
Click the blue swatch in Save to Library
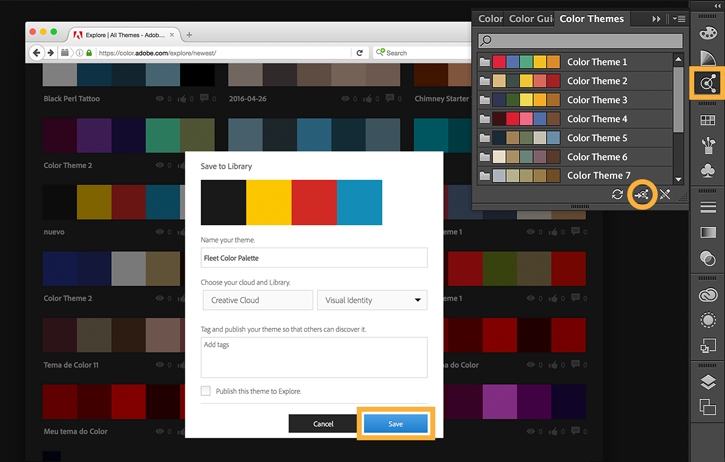(359, 203)
